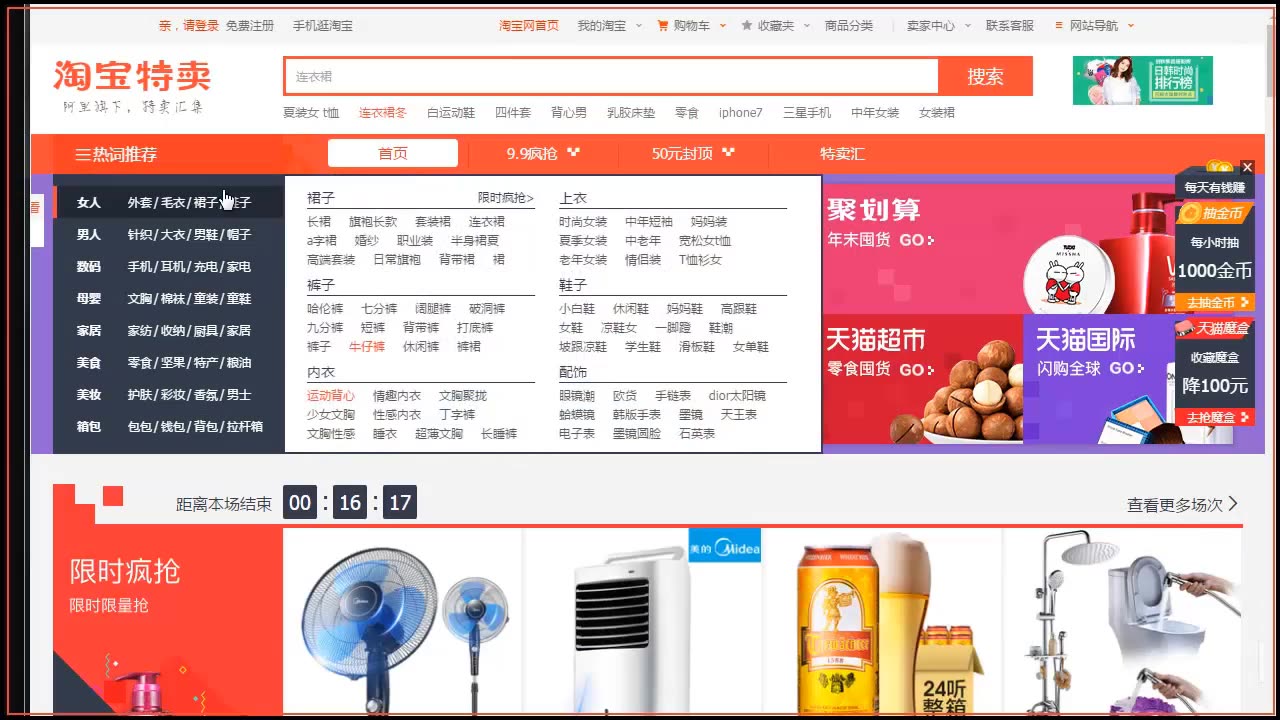The width and height of the screenshot is (1280, 720).
Task: Click hot search 三星手机
Action: pos(807,112)
